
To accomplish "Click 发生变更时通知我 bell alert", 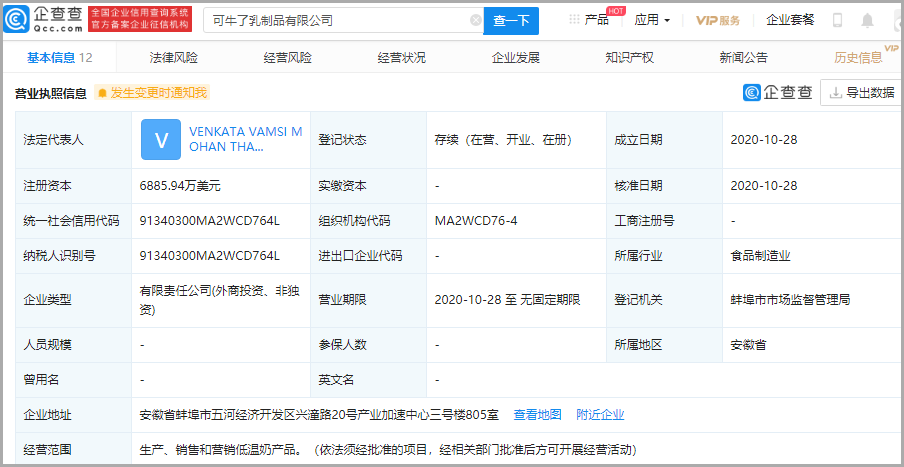I will [x=152, y=93].
